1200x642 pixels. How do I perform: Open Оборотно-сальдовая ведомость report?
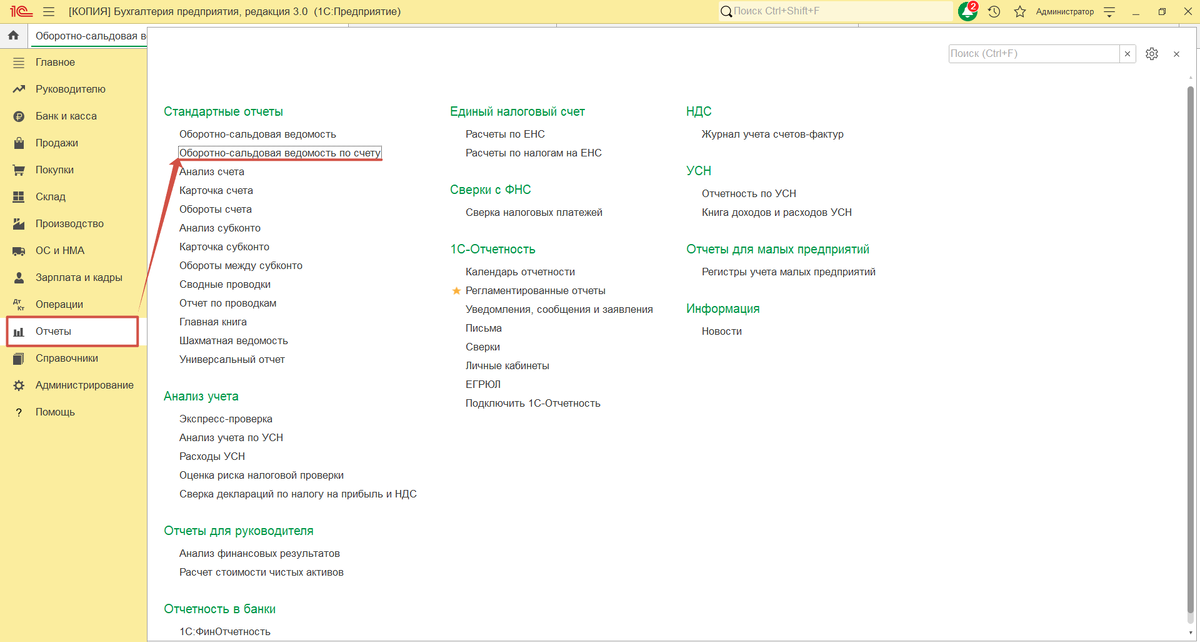[x=257, y=134]
